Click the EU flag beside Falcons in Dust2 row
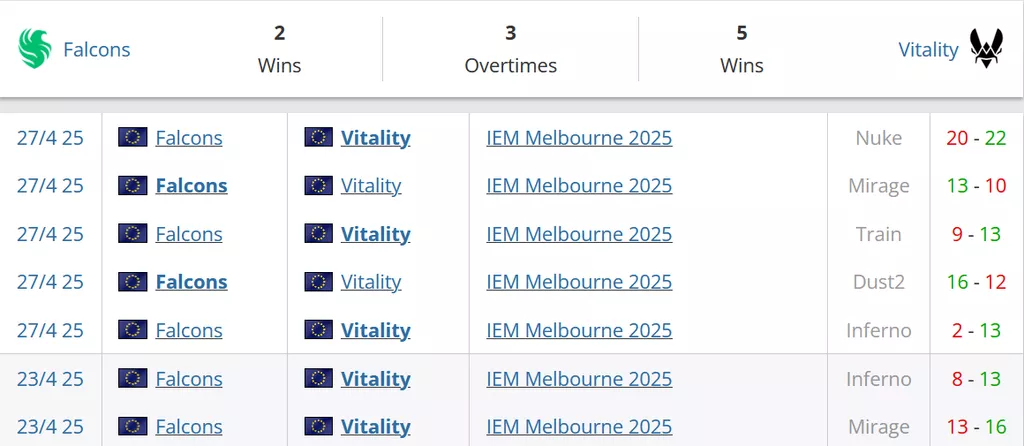This screenshot has width=1024, height=446. click(133, 281)
